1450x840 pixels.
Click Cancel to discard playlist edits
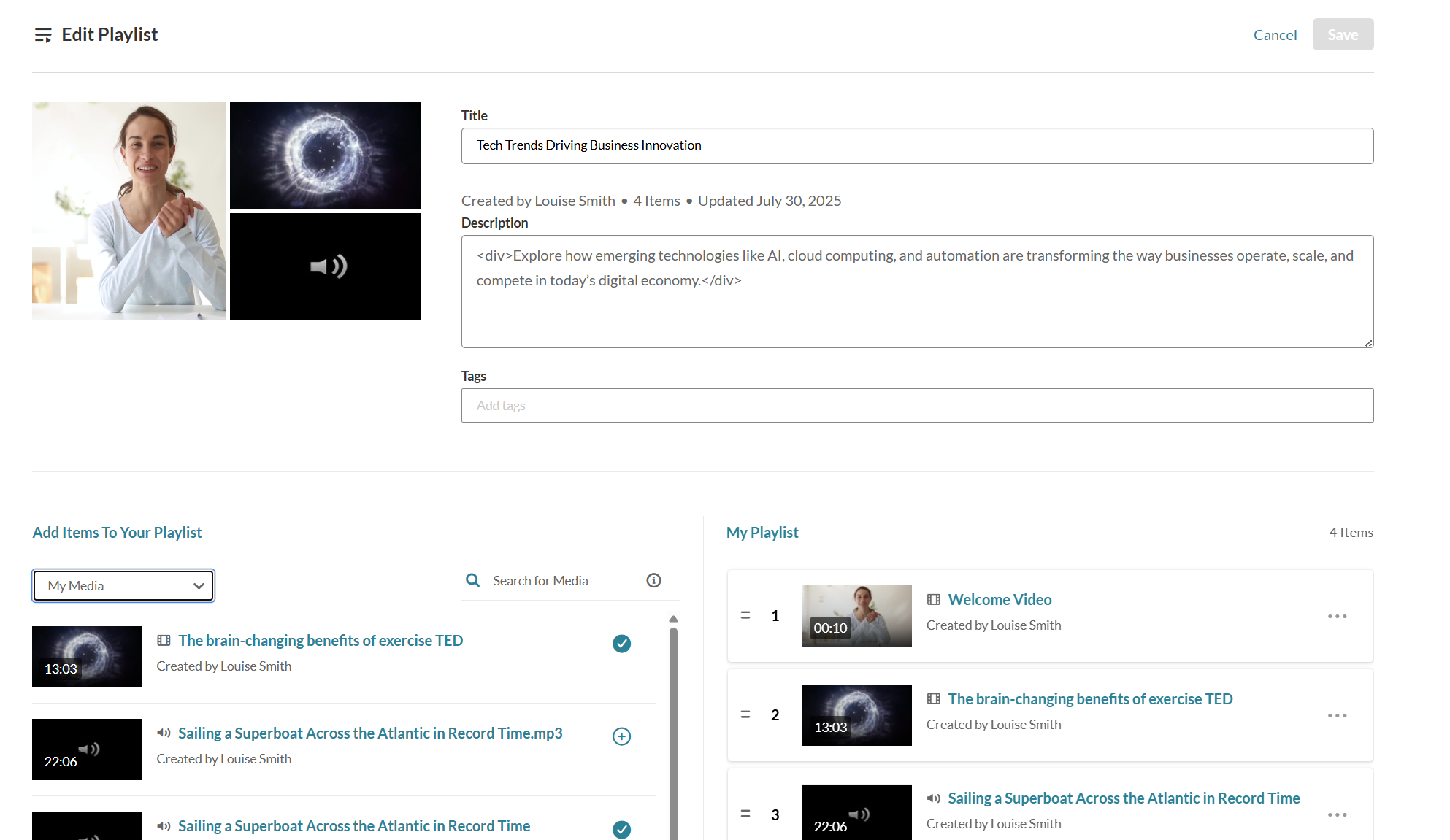pos(1275,35)
